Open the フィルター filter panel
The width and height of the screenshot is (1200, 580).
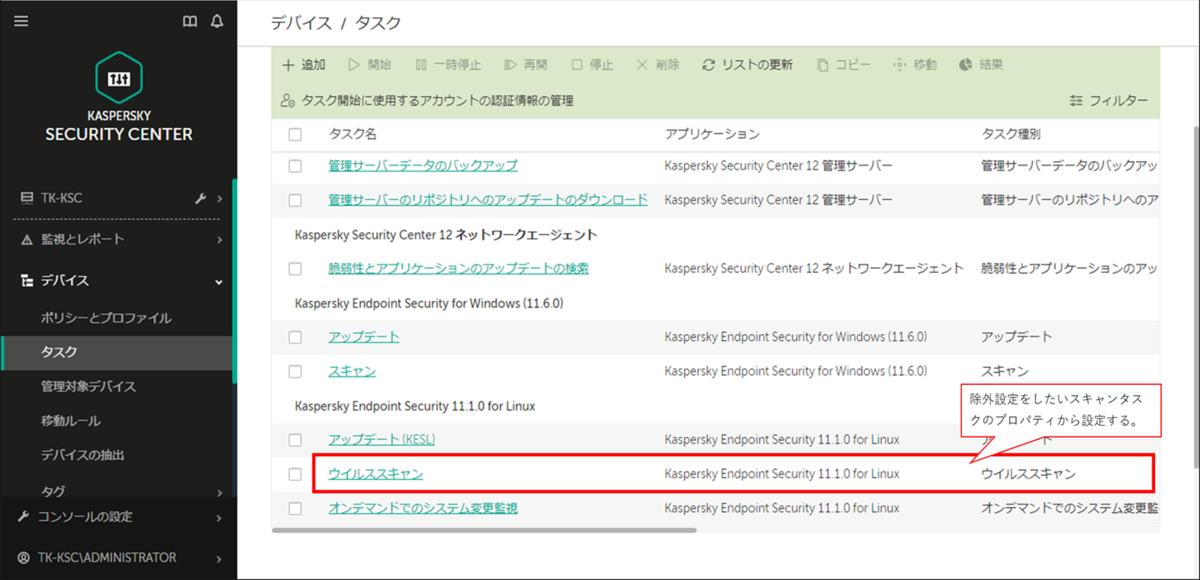pos(1108,101)
